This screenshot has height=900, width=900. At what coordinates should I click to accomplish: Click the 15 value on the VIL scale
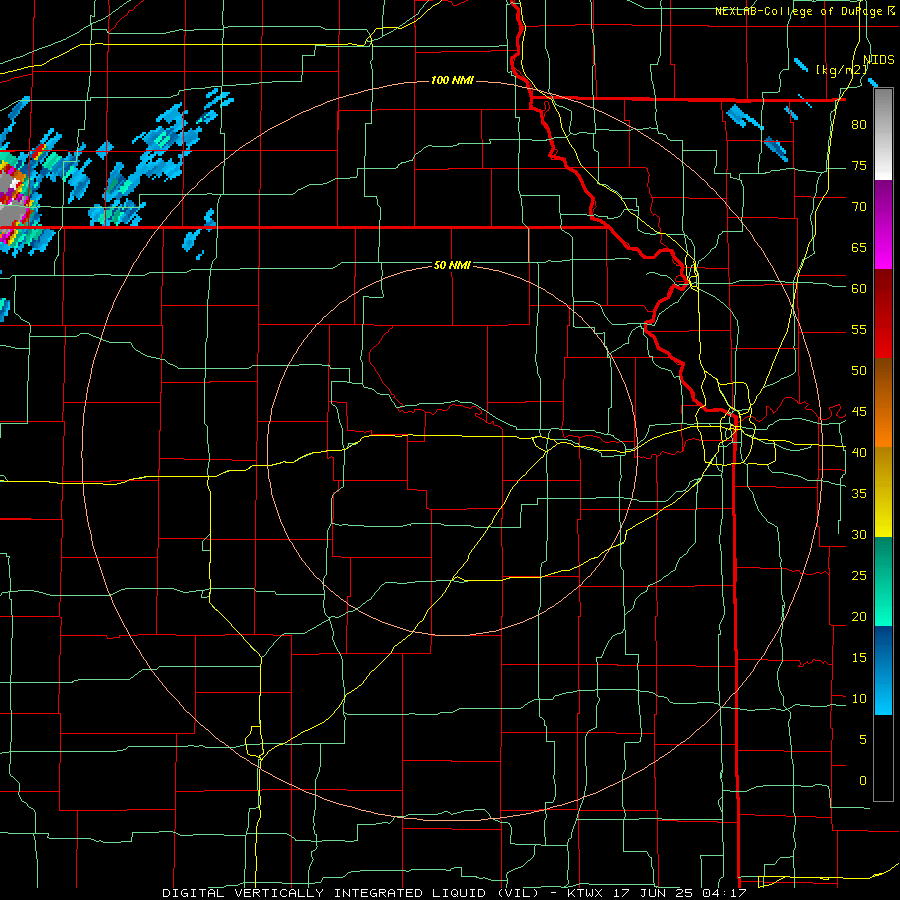click(x=859, y=658)
